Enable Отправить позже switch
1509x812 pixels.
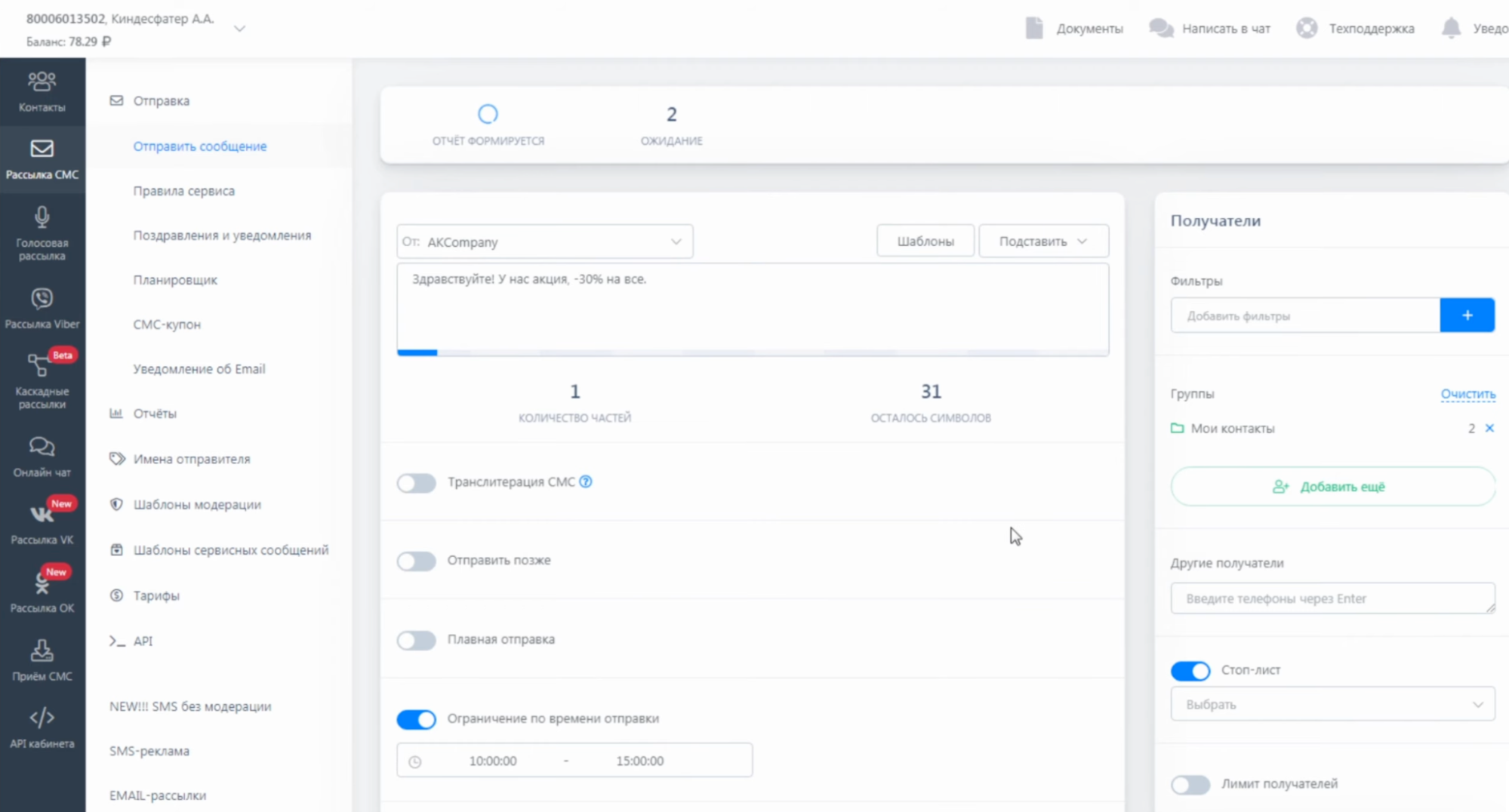tap(417, 561)
